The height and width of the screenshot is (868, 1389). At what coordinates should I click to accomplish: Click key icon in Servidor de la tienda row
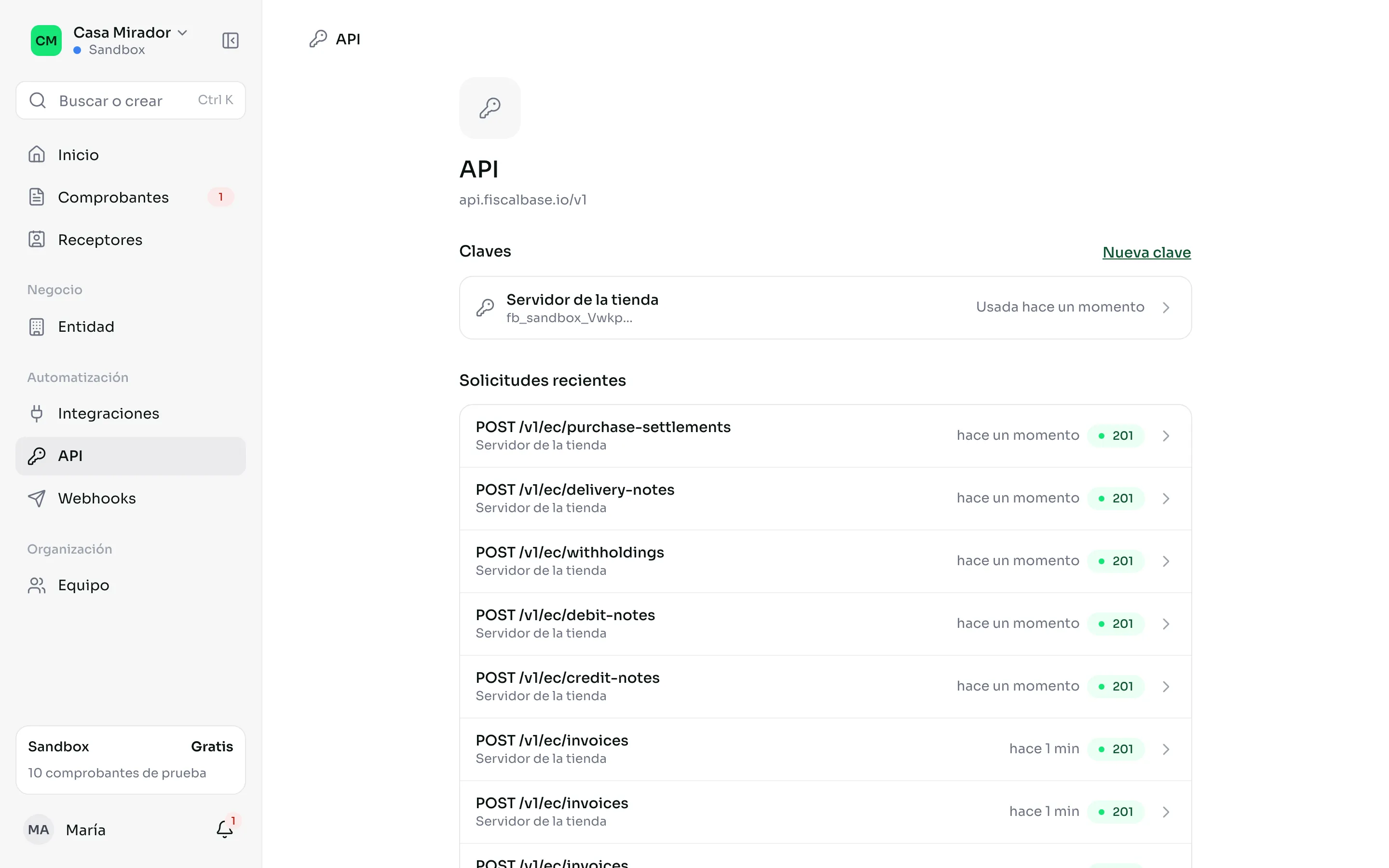(485, 308)
